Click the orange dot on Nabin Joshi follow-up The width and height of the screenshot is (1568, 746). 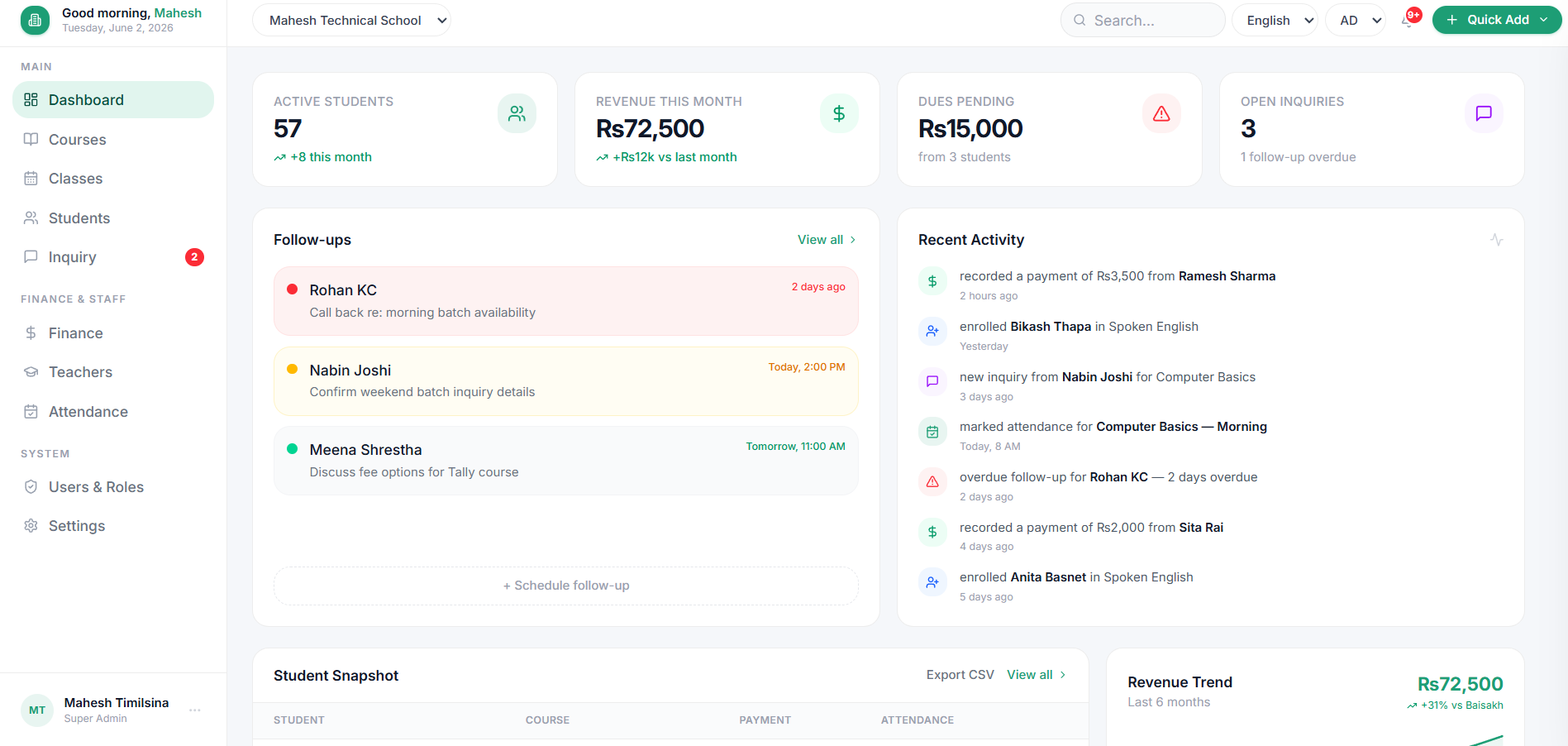pyautogui.click(x=292, y=370)
